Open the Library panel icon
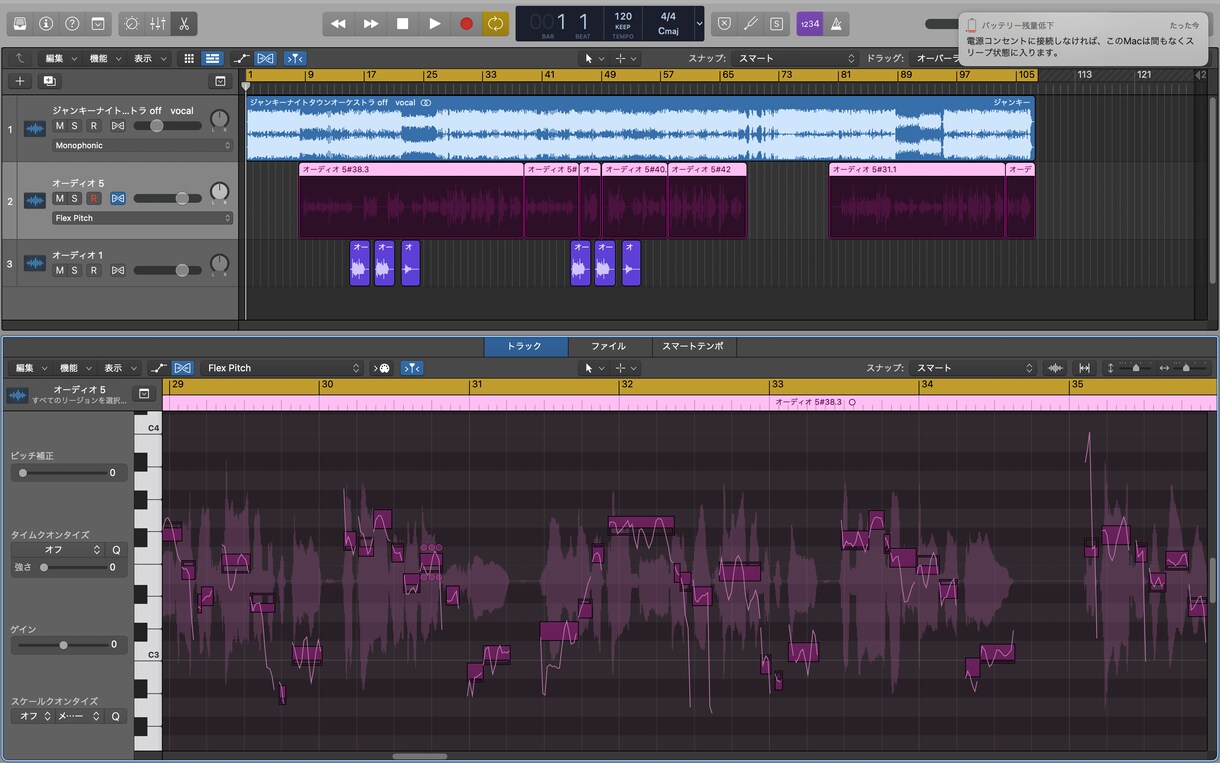1220x763 pixels. pos(20,23)
